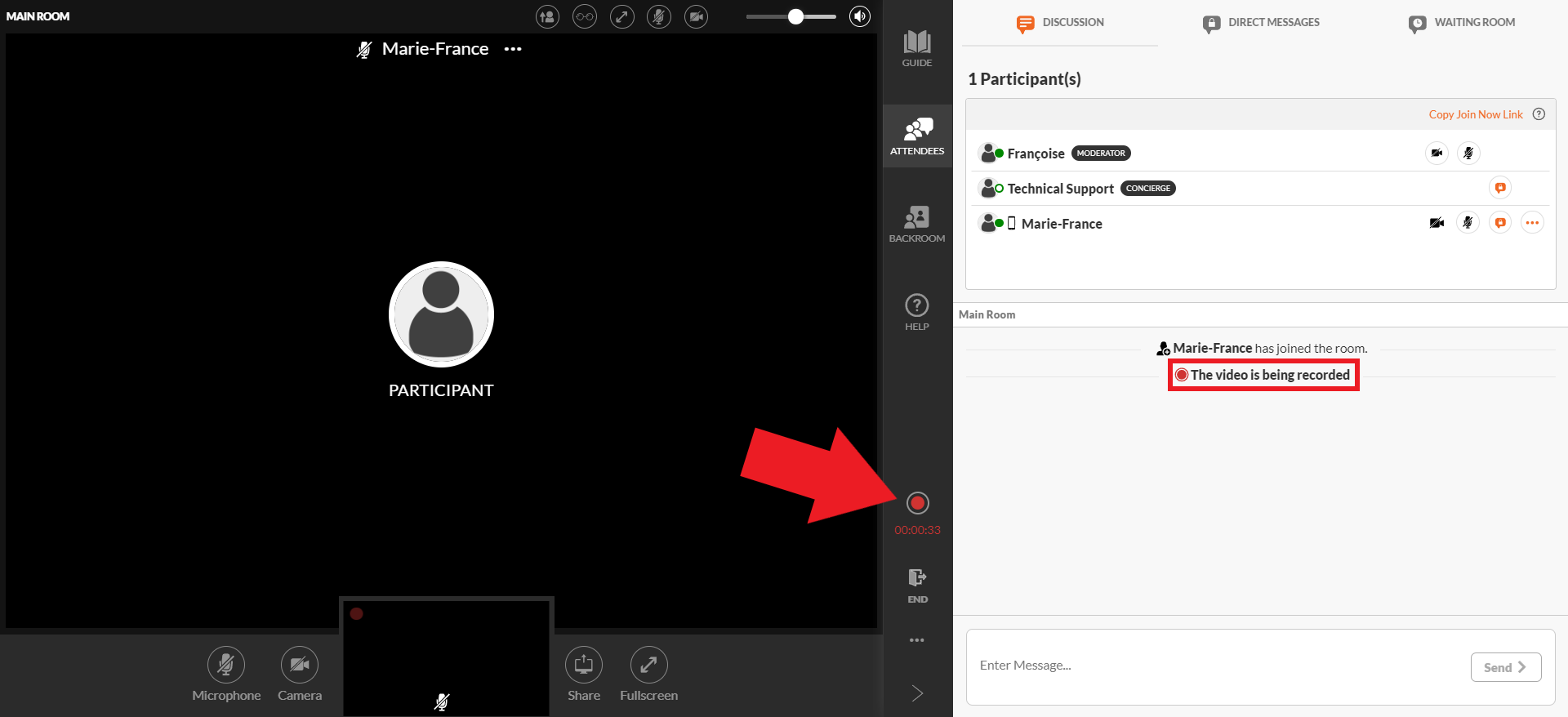Open the Guide panel
Screen dimensions: 1568x717
pyautogui.click(x=917, y=48)
